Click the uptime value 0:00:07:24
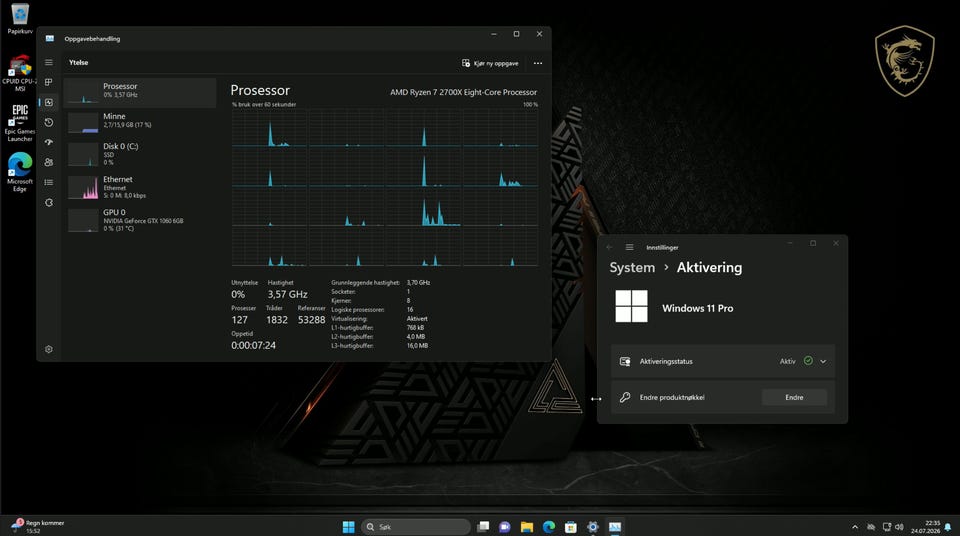 [x=253, y=345]
